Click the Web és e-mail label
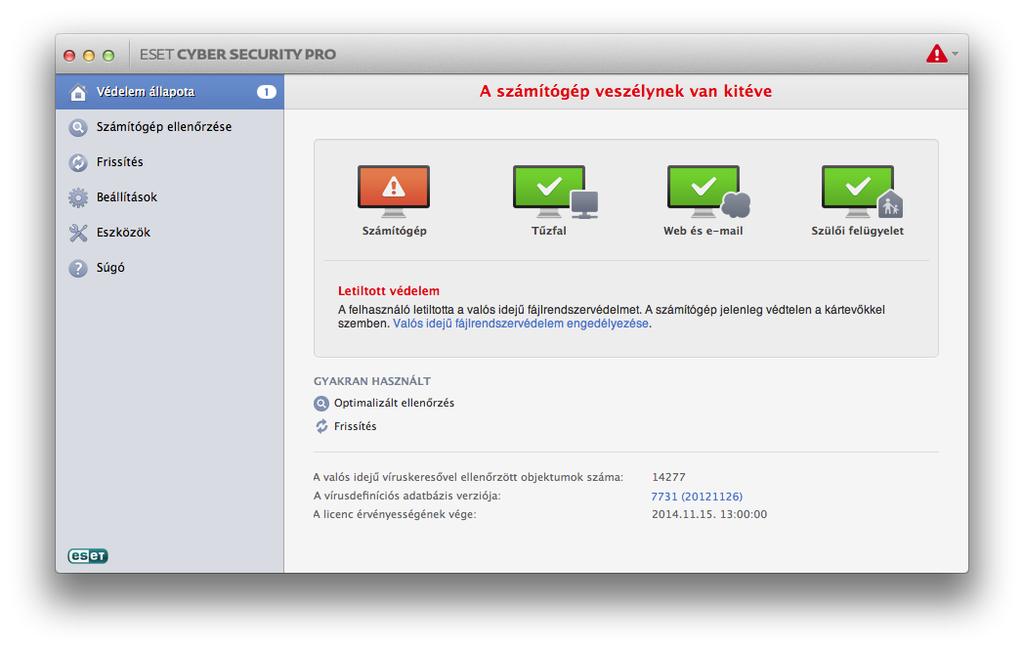Screen dimensions: 1024x650 (x=703, y=231)
